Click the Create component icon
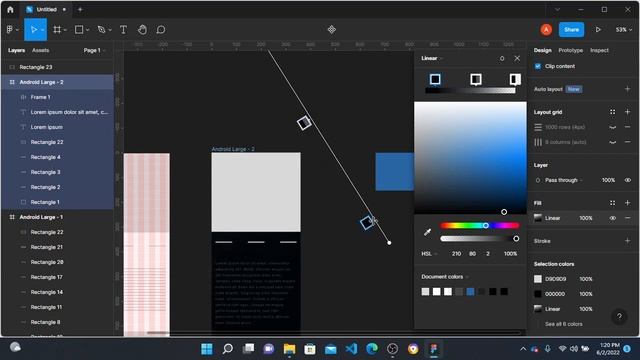This screenshot has width=640, height=360. [331, 29]
